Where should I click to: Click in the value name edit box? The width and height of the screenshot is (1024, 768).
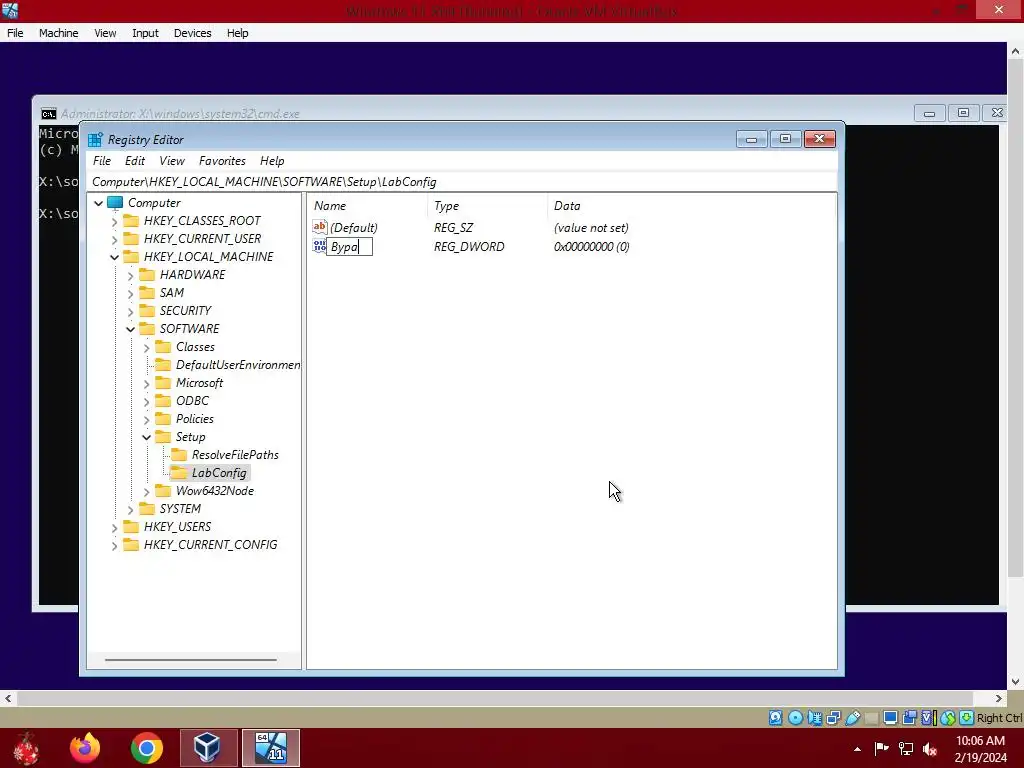[349, 246]
